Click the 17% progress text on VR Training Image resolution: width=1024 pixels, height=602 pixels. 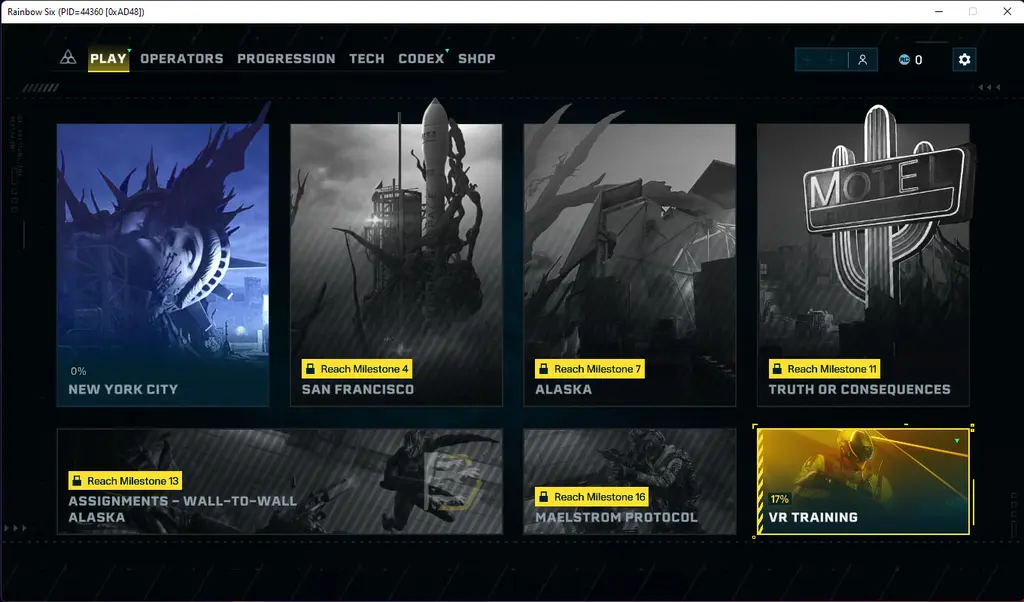tap(779, 499)
